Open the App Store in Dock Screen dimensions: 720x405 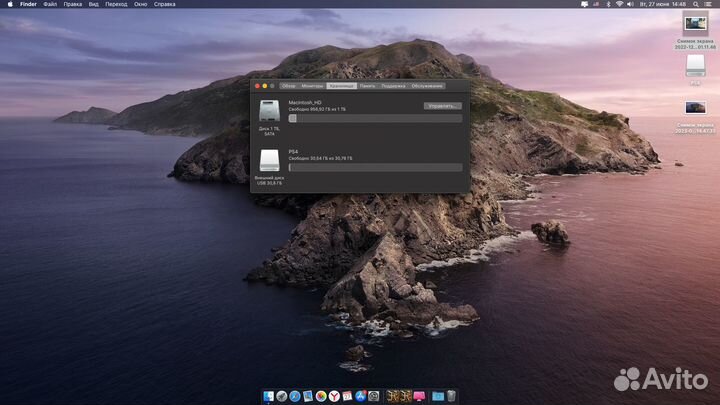(361, 396)
